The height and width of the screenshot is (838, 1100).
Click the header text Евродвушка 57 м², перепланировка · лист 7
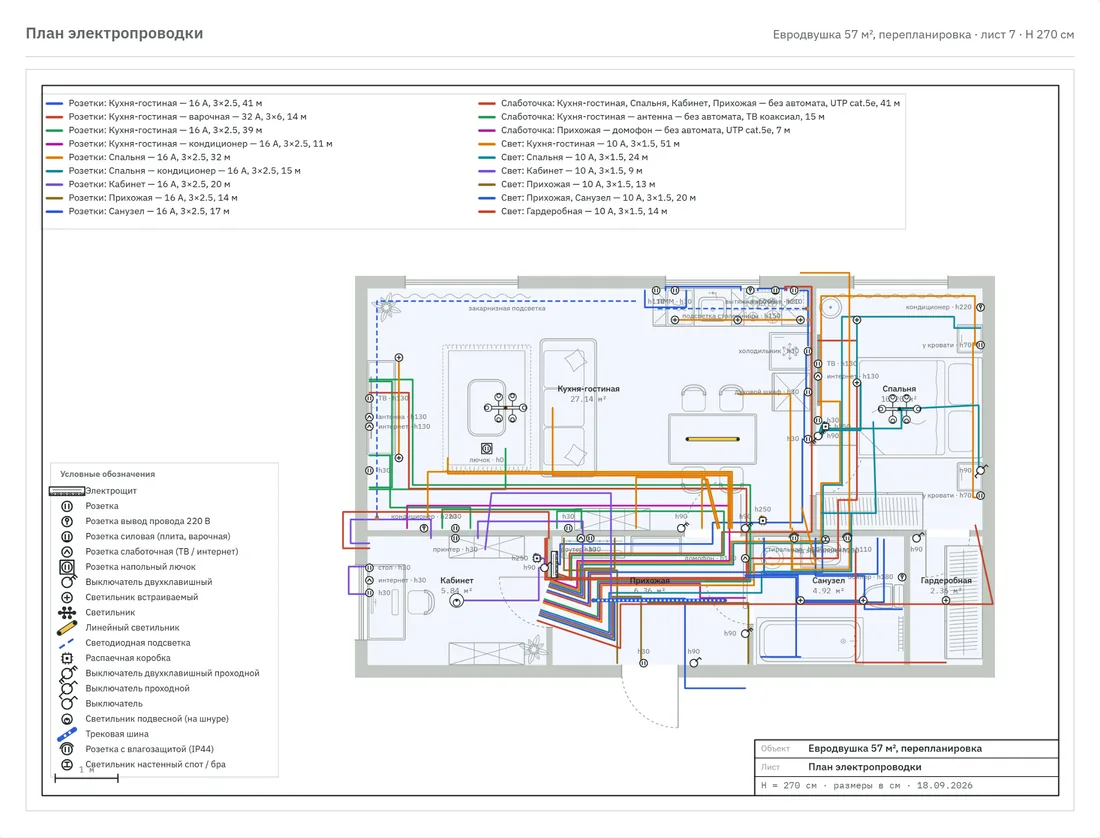(x=894, y=34)
